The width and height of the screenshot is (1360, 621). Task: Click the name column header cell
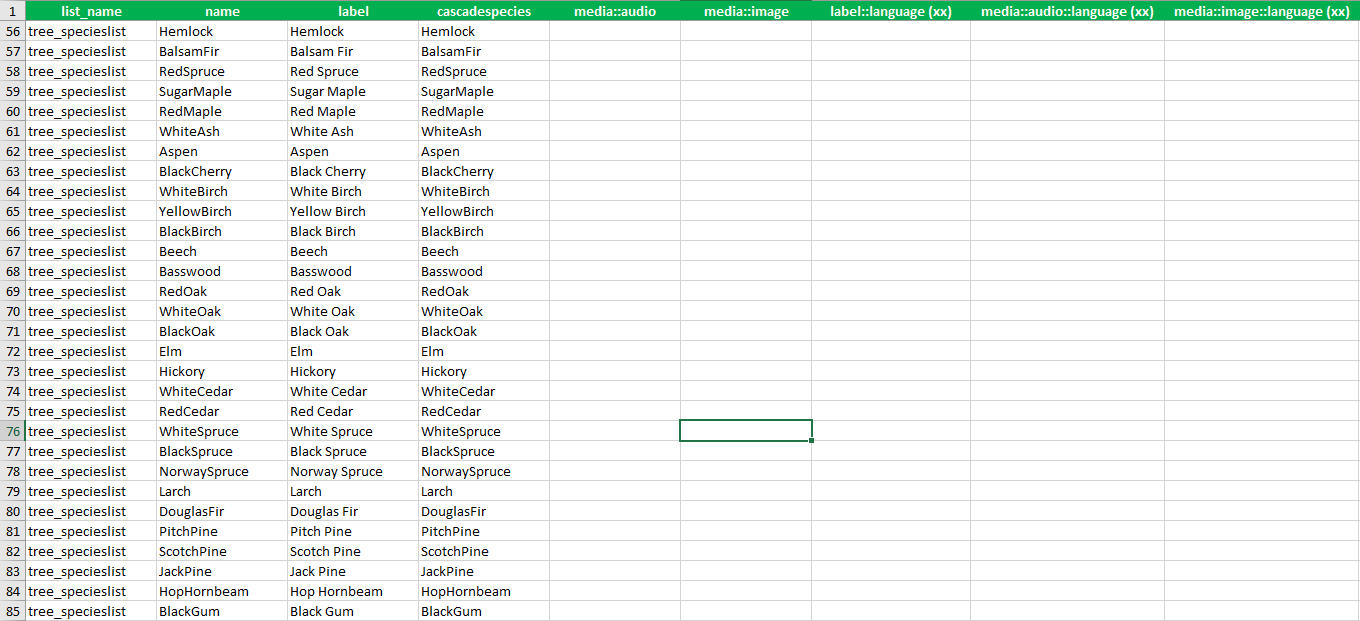coord(222,11)
